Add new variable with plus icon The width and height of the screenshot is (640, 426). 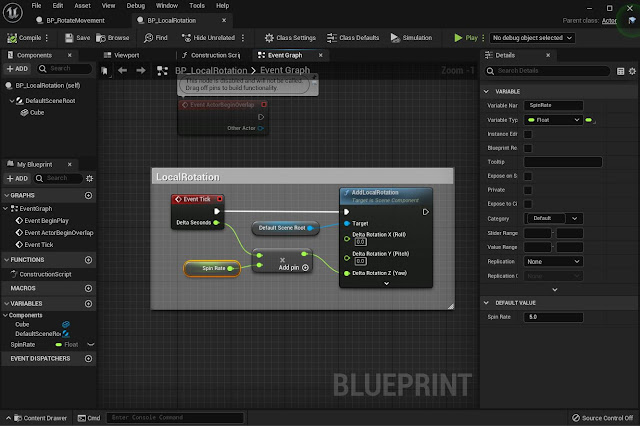pos(88,304)
